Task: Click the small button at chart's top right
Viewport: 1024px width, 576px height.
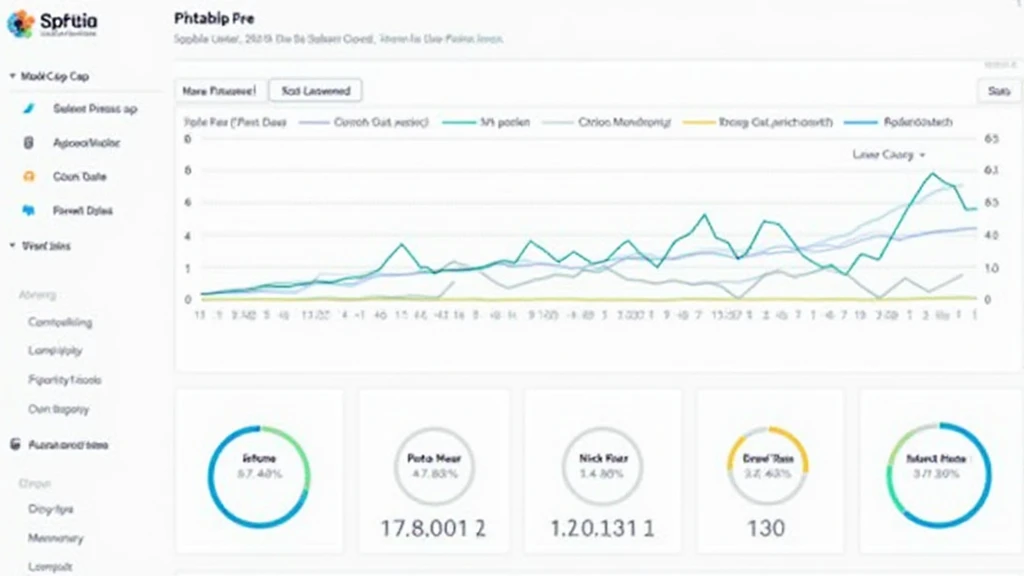Action: coord(998,90)
